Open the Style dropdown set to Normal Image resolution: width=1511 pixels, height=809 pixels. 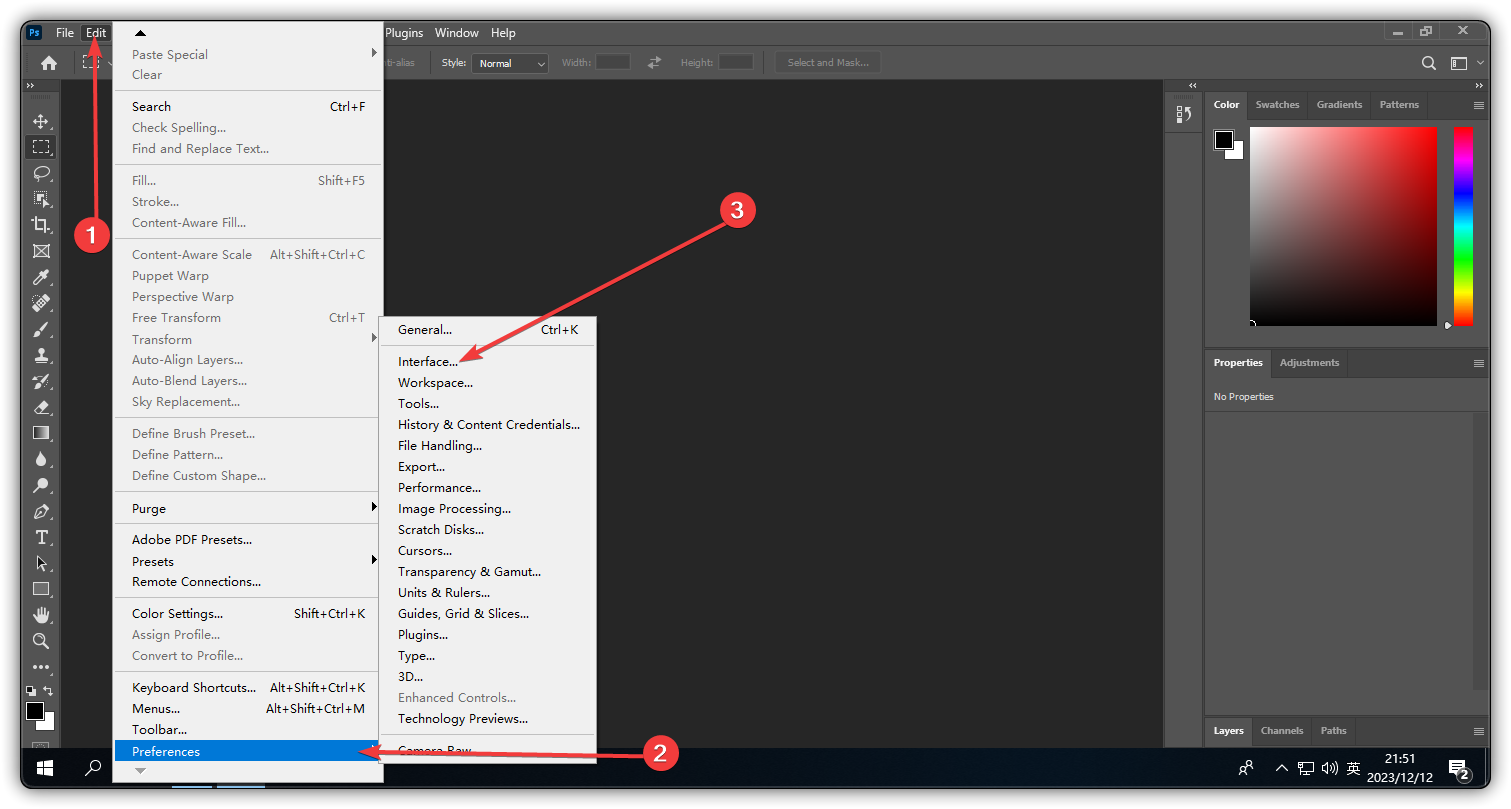(510, 63)
